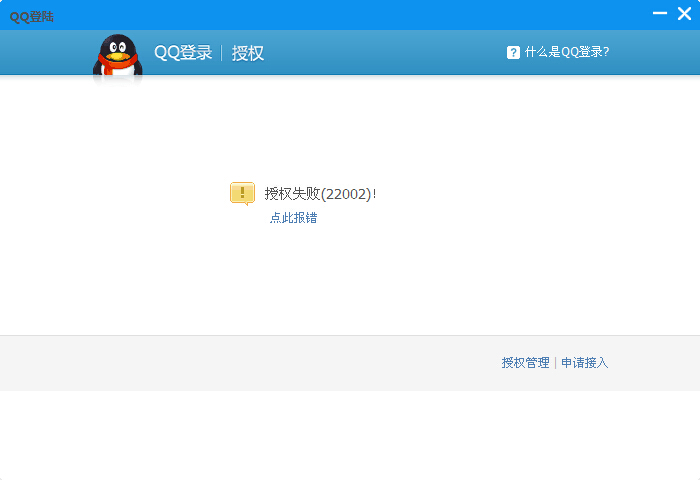Click the 授权 header label
This screenshot has width=700, height=480.
[247, 53]
